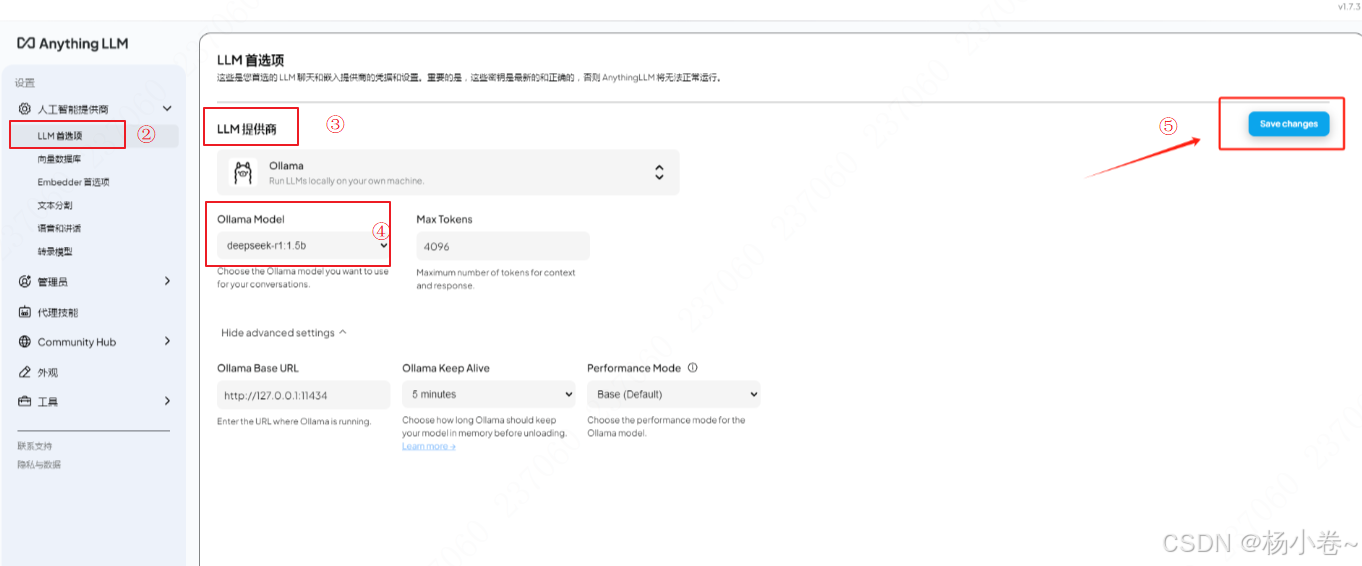The height and width of the screenshot is (566, 1362).
Task: Click Performance Mode info icon
Action: pos(693,367)
